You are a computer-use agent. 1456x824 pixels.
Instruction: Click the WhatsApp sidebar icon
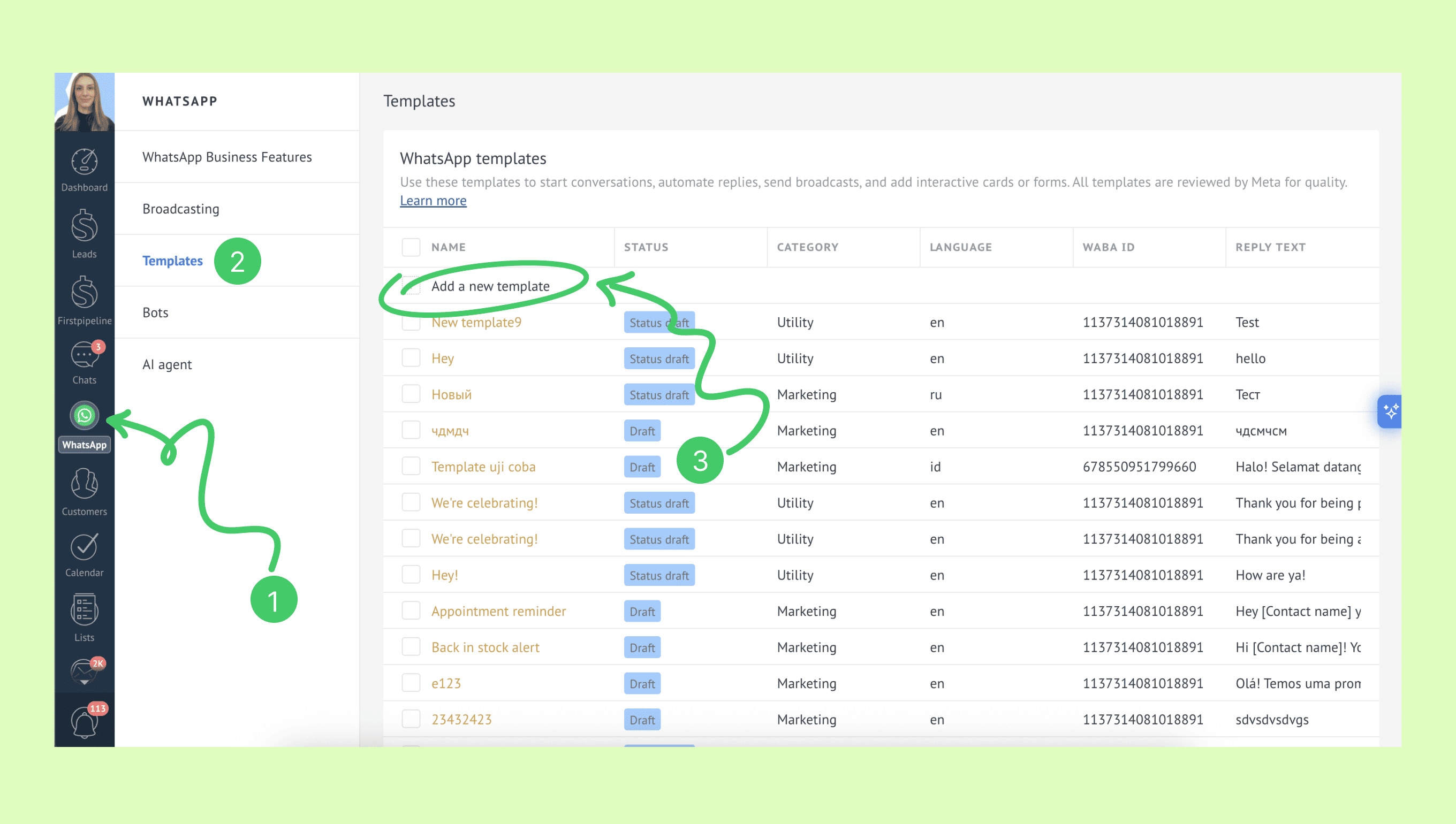click(84, 416)
